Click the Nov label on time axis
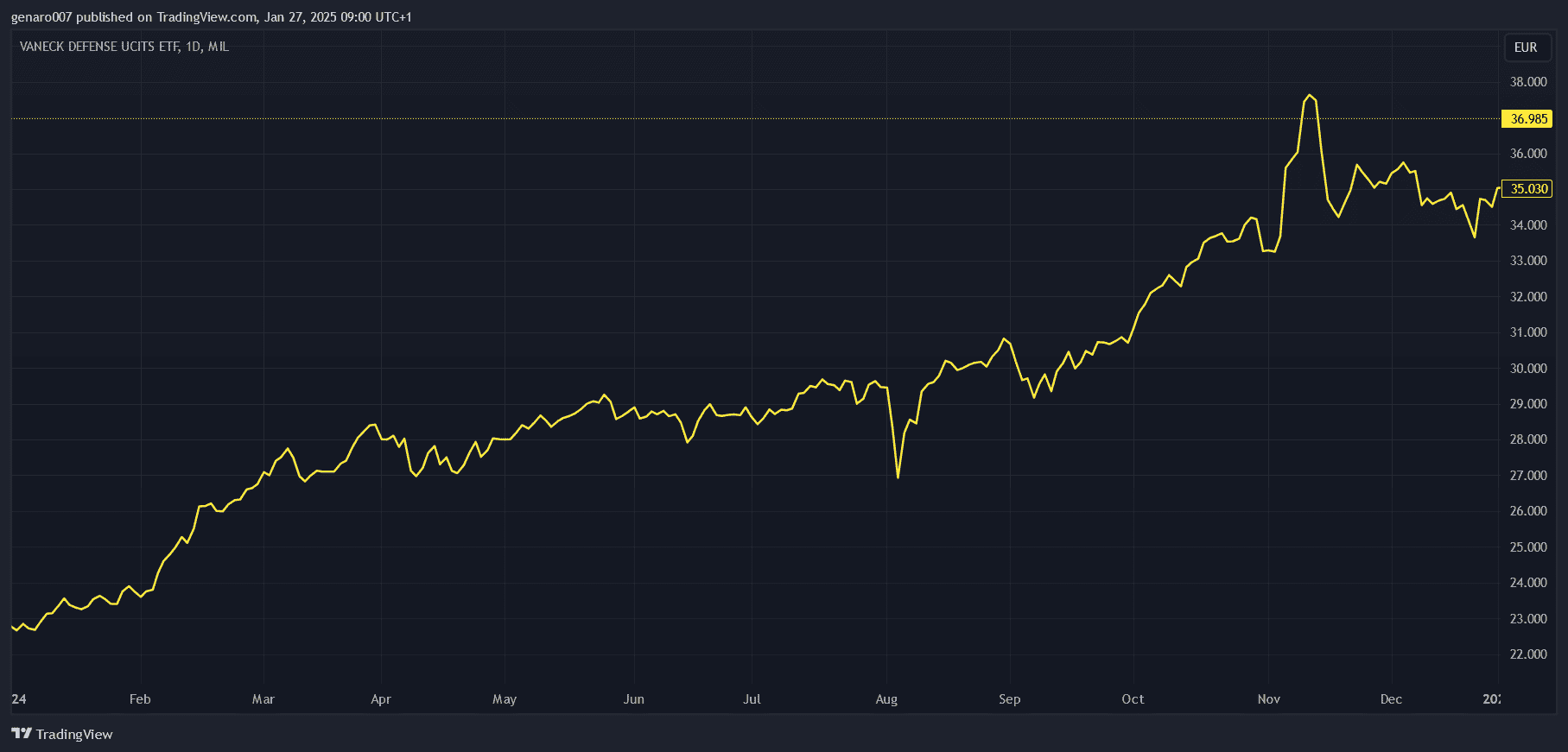This screenshot has width=1568, height=752. [1268, 699]
